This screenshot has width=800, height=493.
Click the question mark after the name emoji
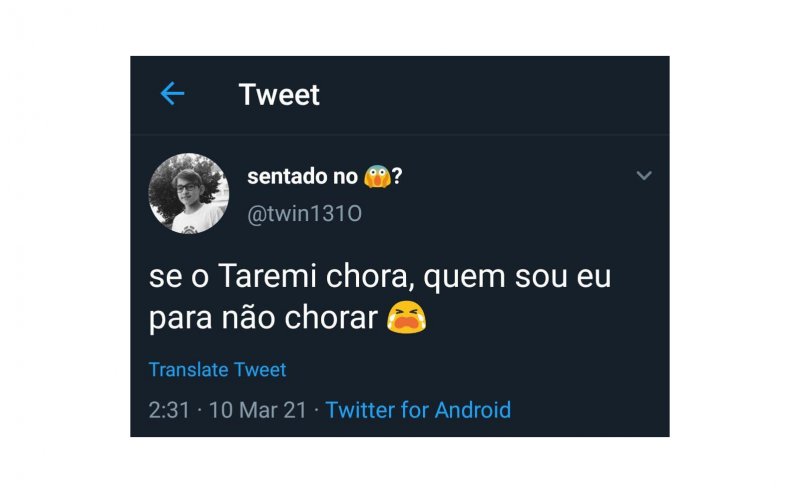coord(398,177)
